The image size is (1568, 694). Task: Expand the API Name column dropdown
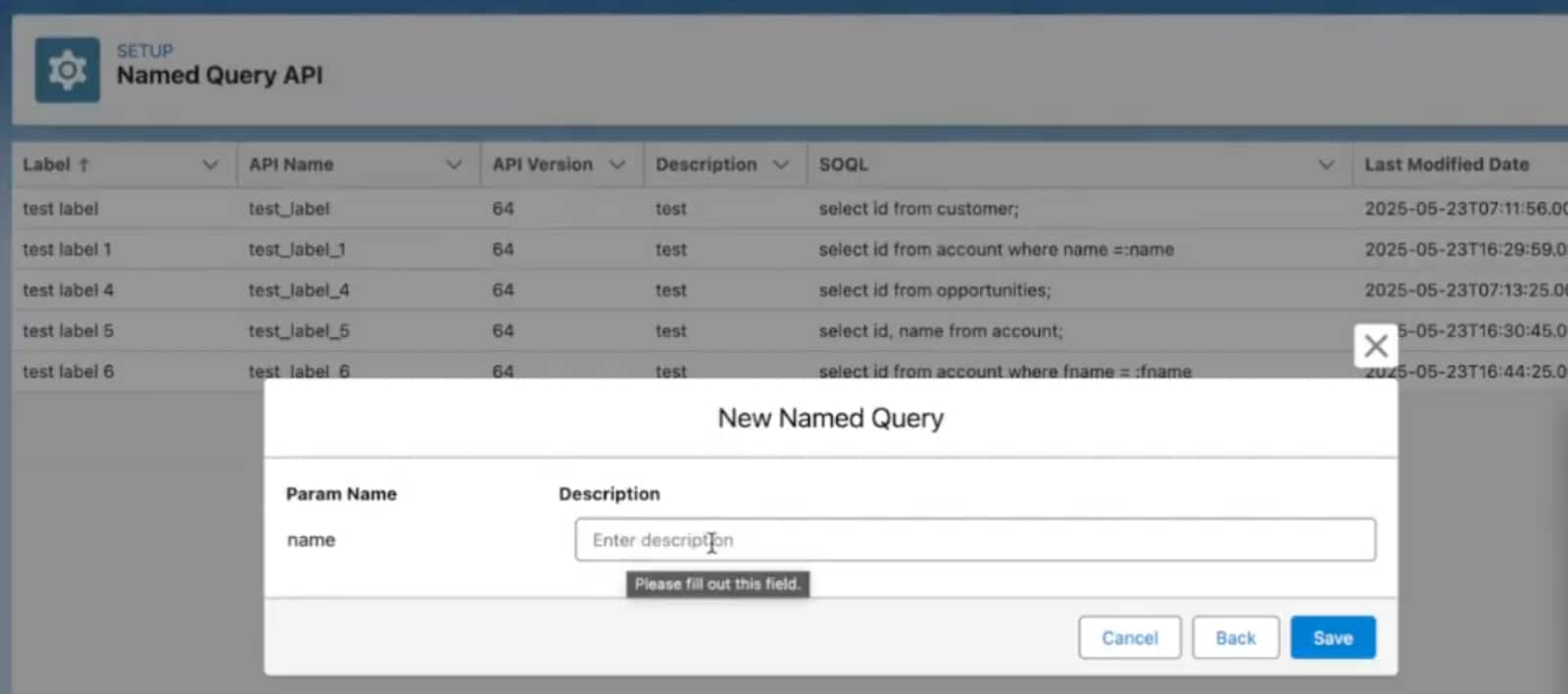[454, 165]
